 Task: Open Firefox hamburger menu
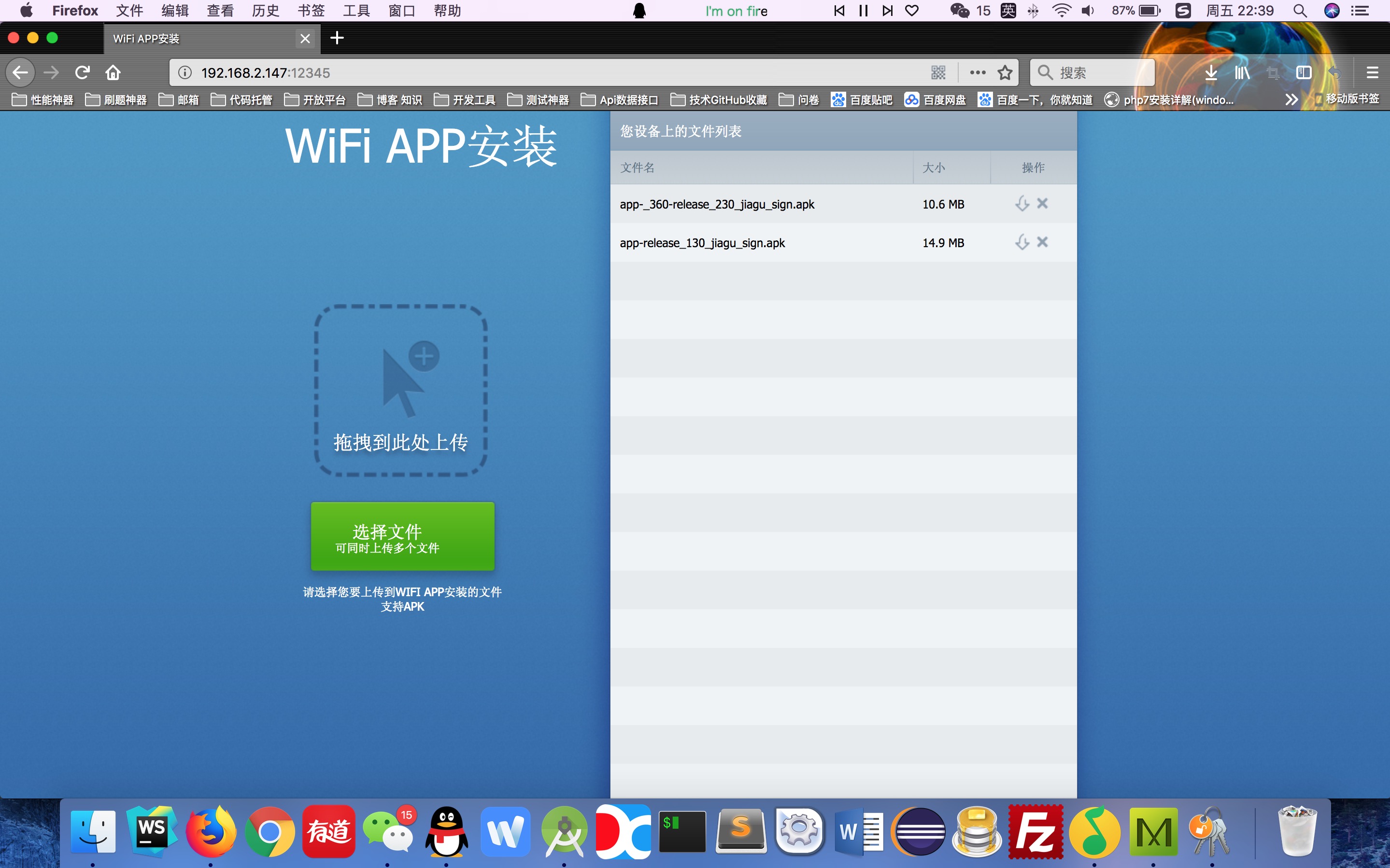coord(1372,72)
